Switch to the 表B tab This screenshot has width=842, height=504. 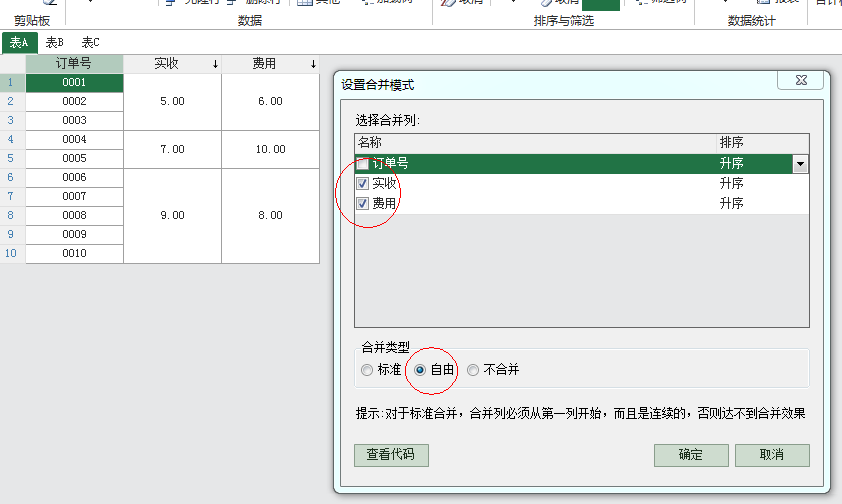click(x=55, y=43)
